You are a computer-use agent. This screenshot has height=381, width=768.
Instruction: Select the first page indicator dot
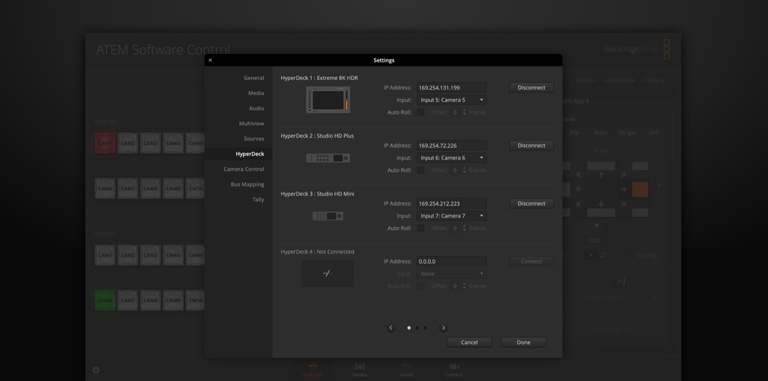pos(409,328)
